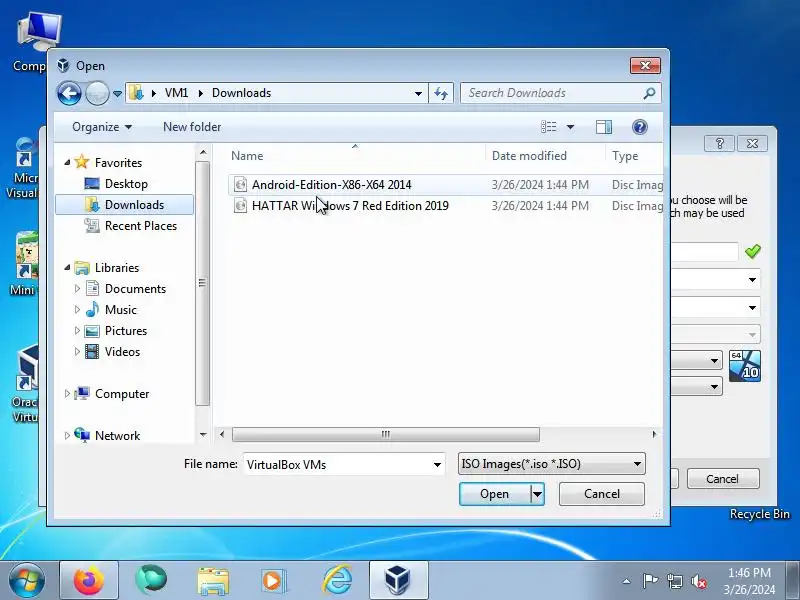Click Cancel in the background VirtualBox dialog

pos(722,479)
